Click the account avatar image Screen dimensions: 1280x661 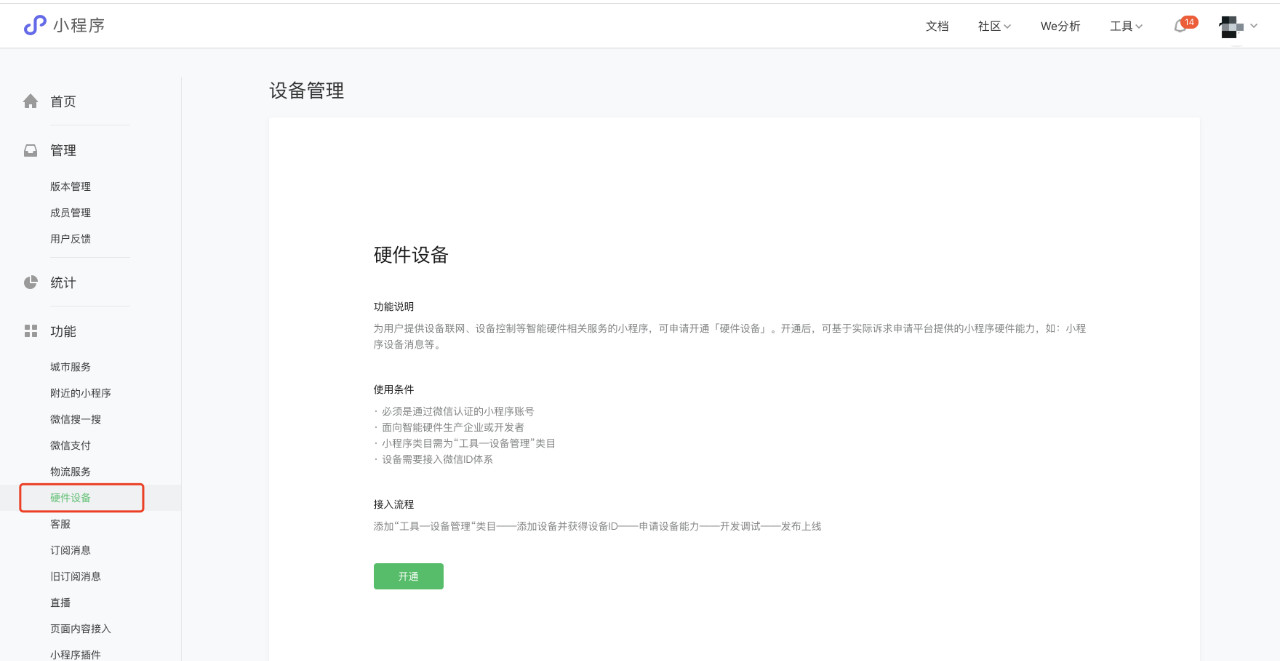[1232, 27]
